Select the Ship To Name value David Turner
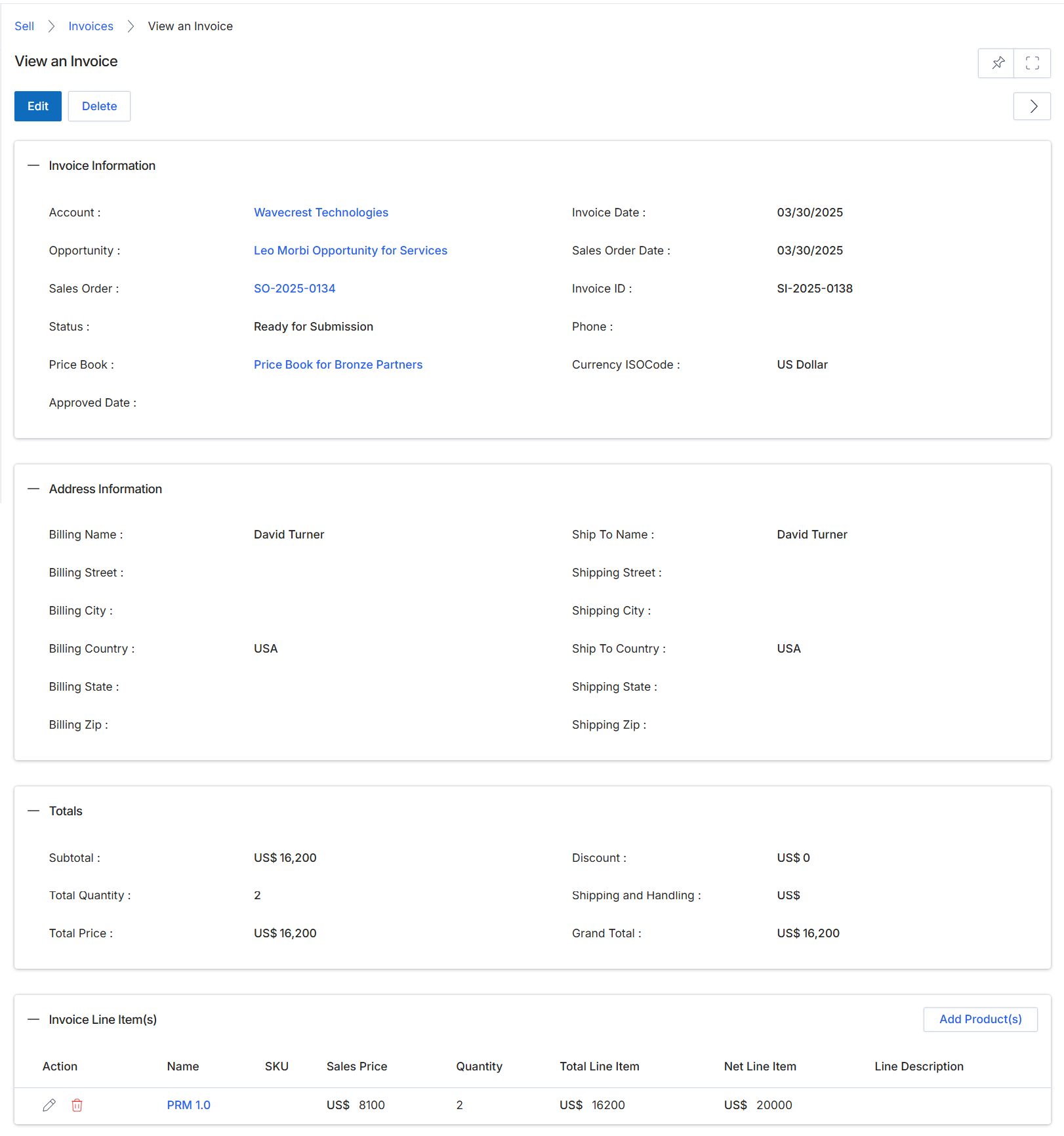This screenshot has width=1064, height=1136. point(812,535)
